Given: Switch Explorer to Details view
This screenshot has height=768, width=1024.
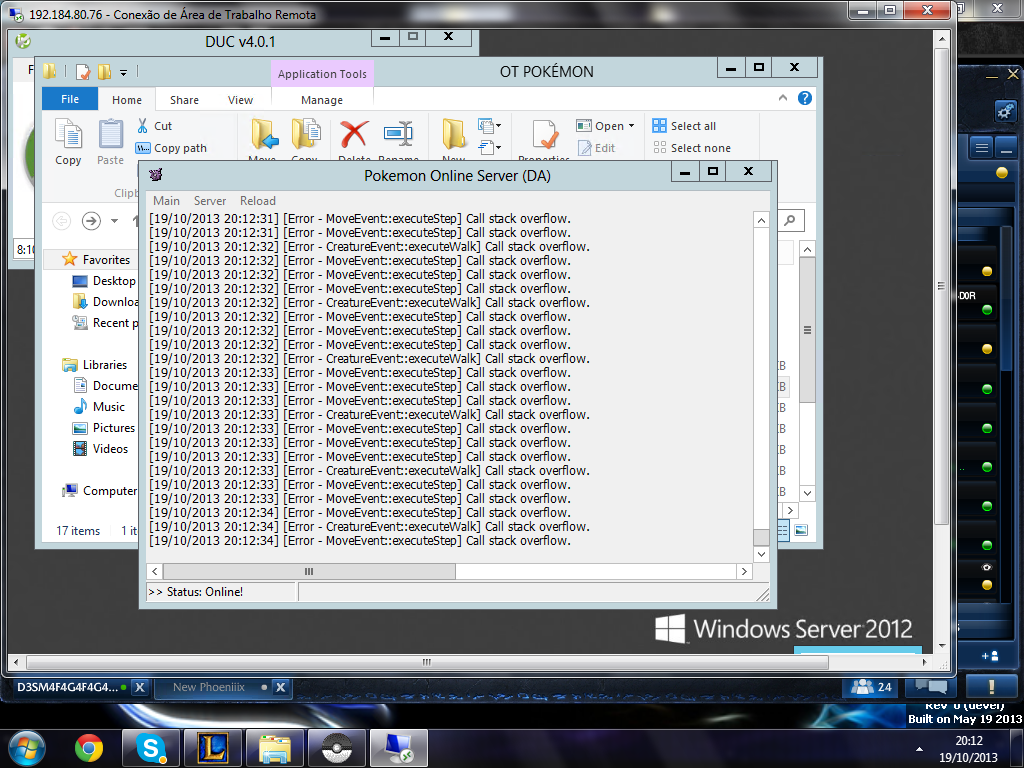Looking at the screenshot, I should pos(783,530).
